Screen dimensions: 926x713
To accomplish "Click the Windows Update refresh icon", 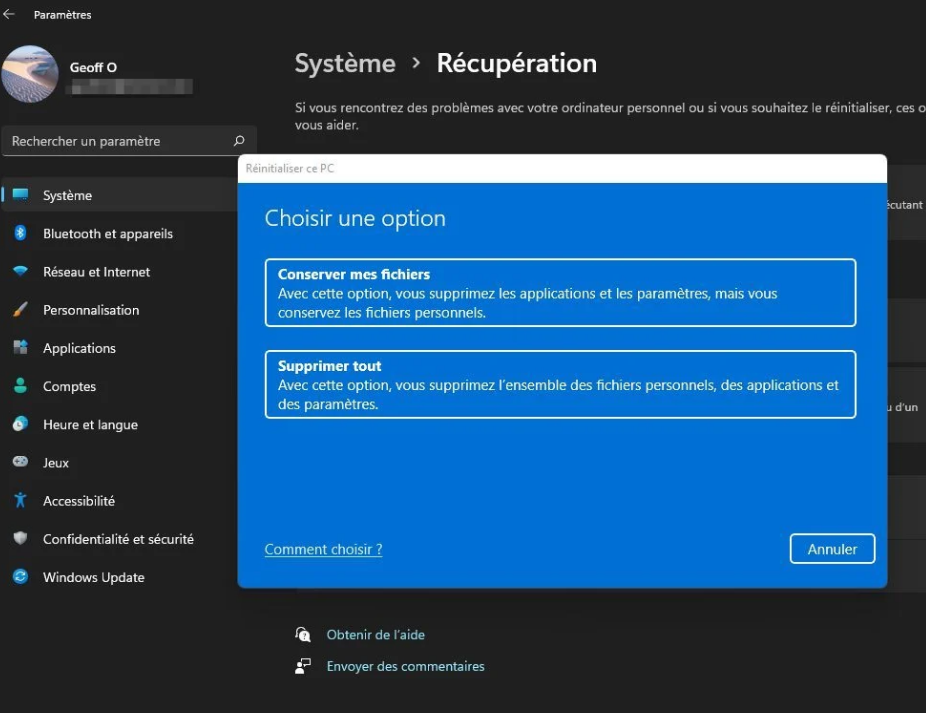I will (20, 577).
